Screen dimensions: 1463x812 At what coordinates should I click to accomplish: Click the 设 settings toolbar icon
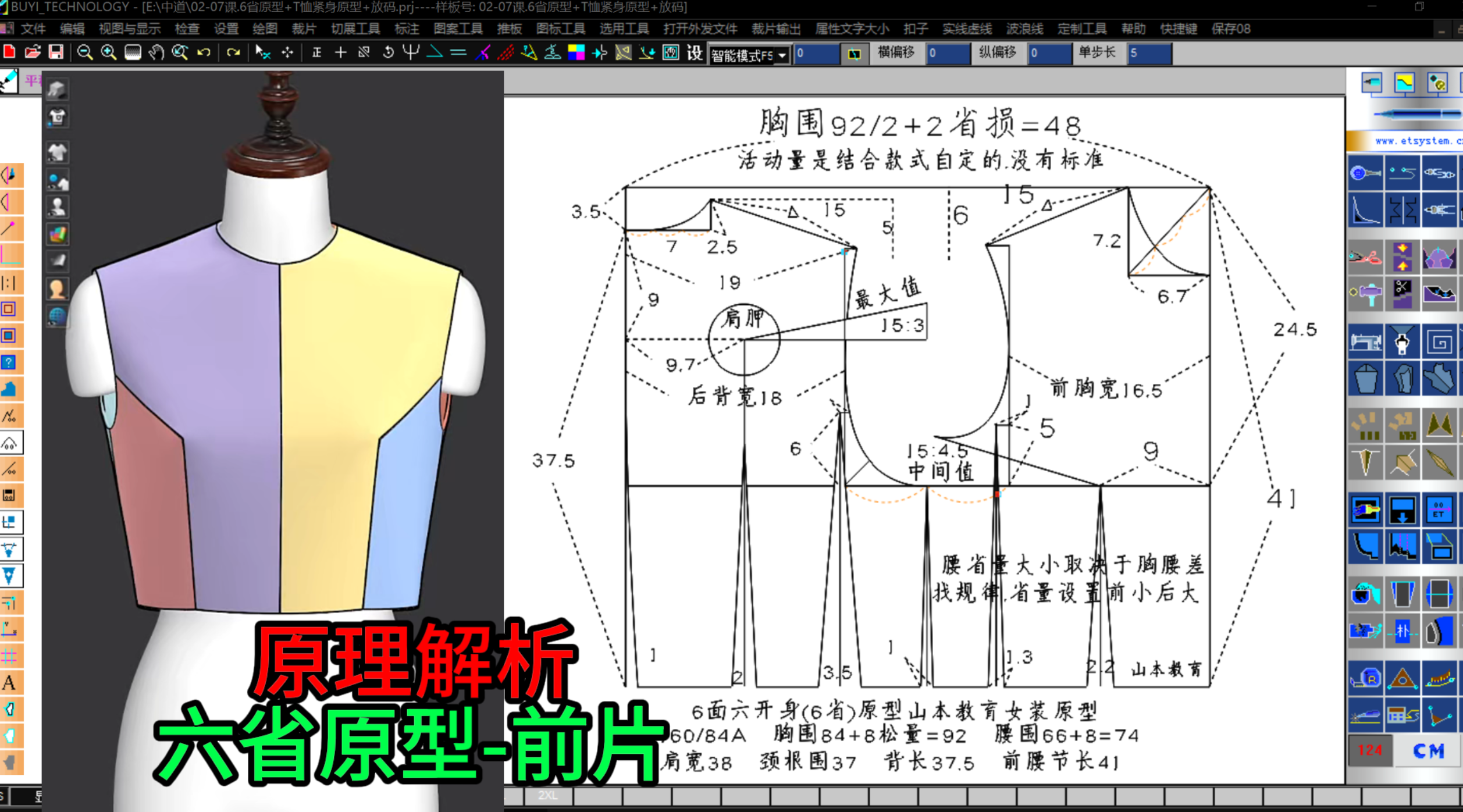(695, 53)
